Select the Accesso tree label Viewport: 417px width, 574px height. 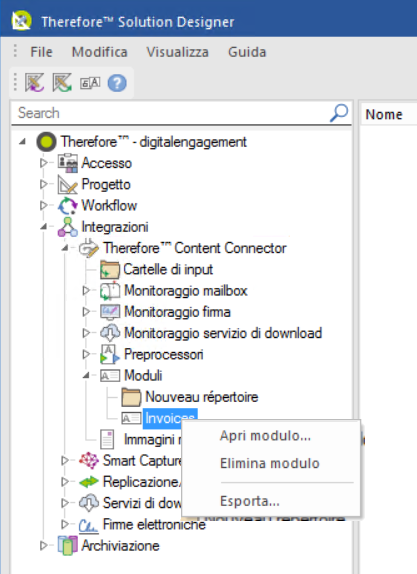point(107,163)
